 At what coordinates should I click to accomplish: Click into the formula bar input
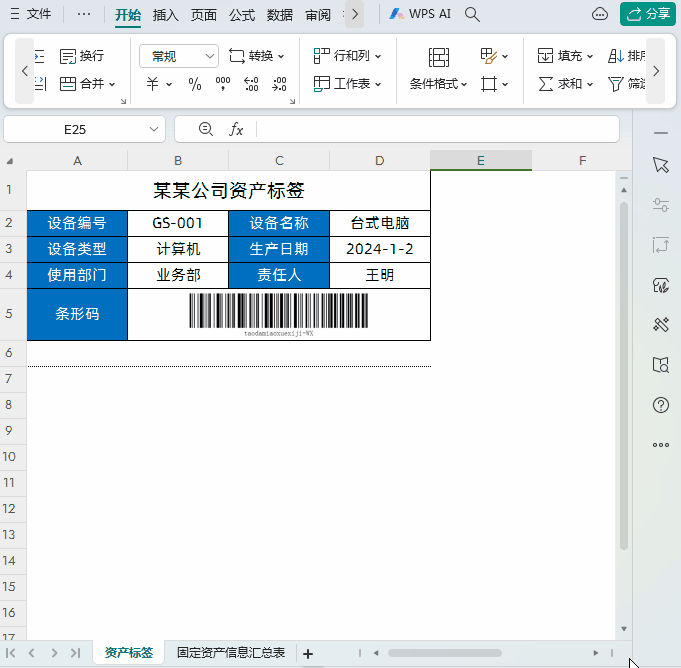[x=437, y=129]
